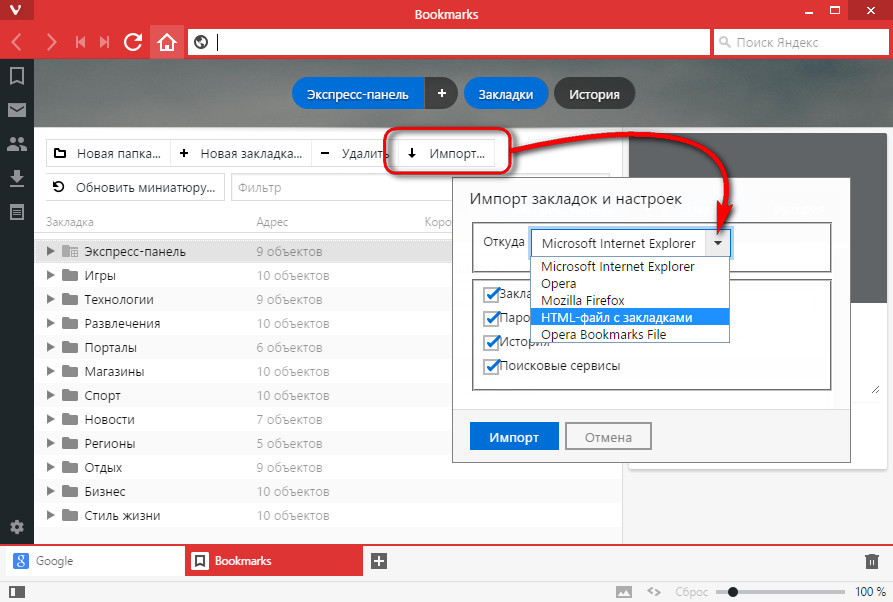Screen dimensions: 893x602
Task: Expand the Порталы folder
Action: click(50, 347)
